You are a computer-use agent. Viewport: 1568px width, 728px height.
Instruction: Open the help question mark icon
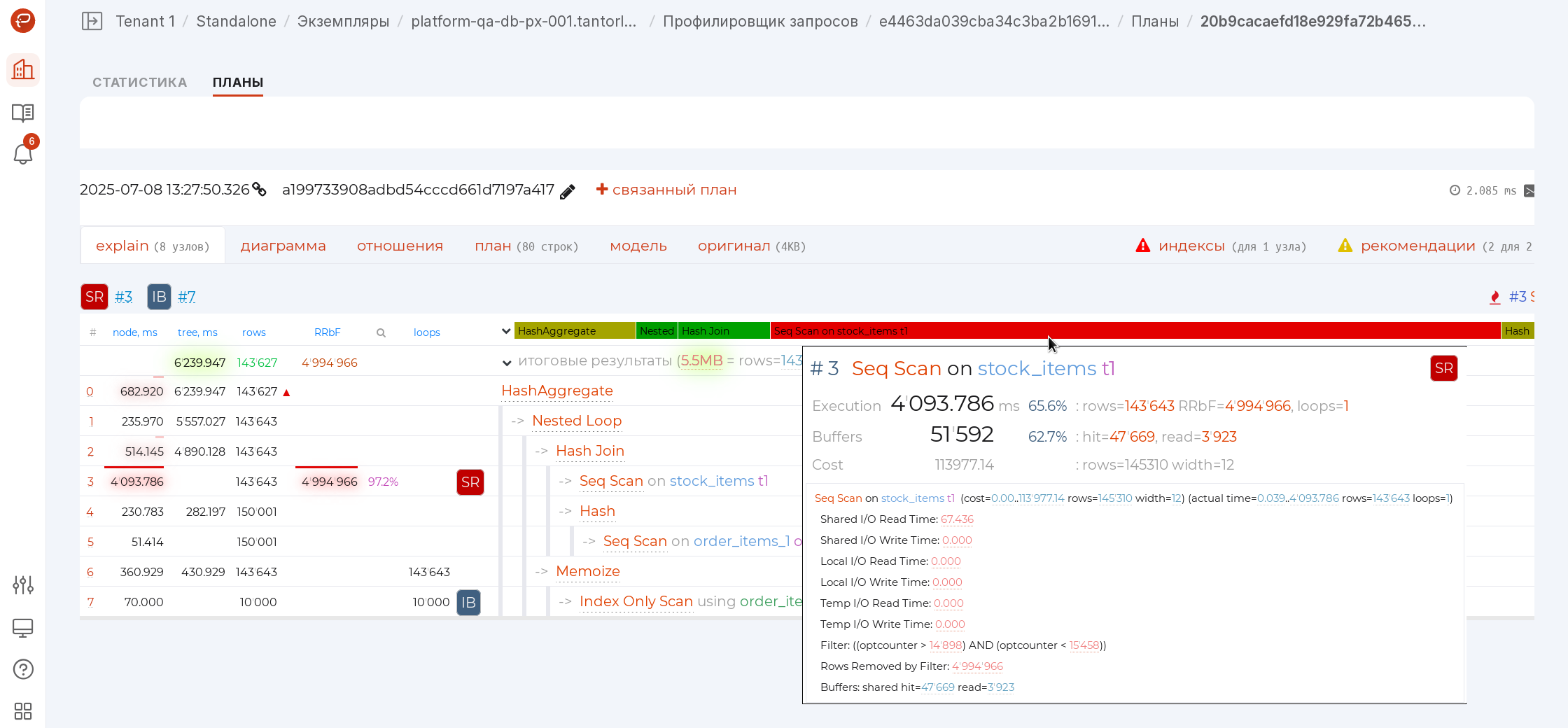23,669
